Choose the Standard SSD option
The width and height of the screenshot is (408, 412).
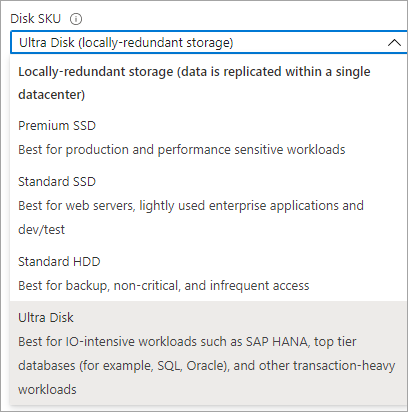[209, 205]
